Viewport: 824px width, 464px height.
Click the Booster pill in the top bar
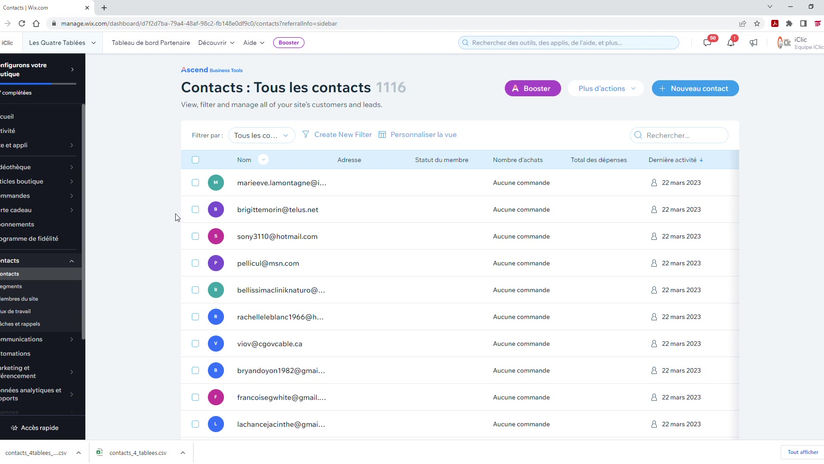289,43
